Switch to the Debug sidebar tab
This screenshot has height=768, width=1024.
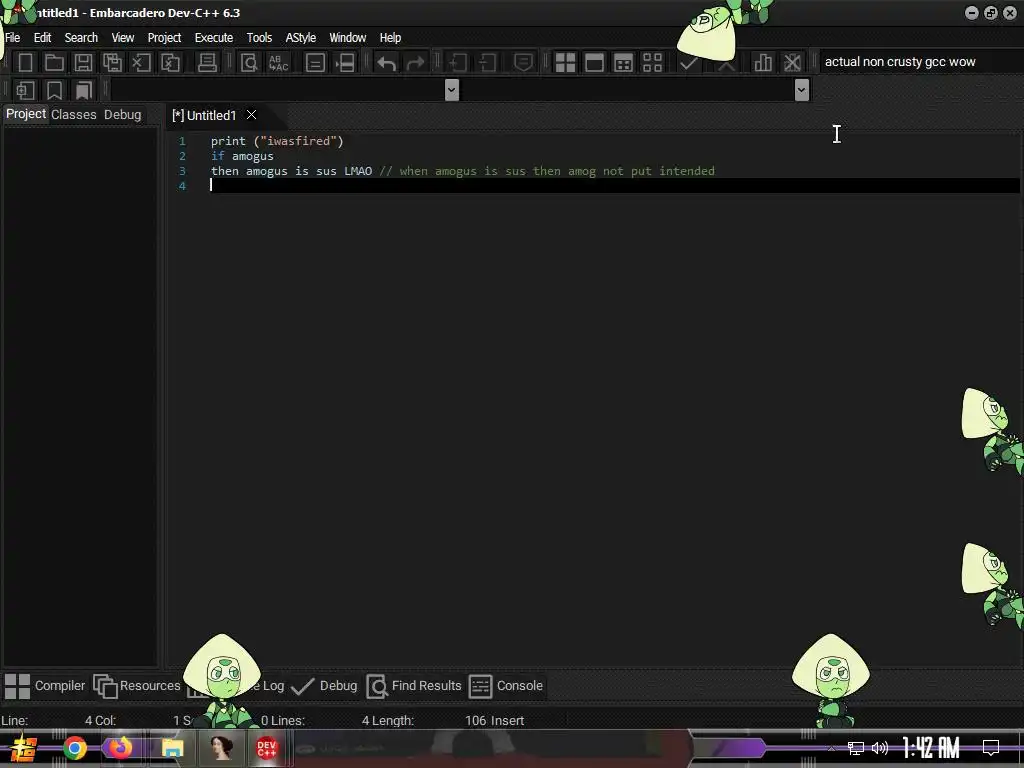(123, 115)
